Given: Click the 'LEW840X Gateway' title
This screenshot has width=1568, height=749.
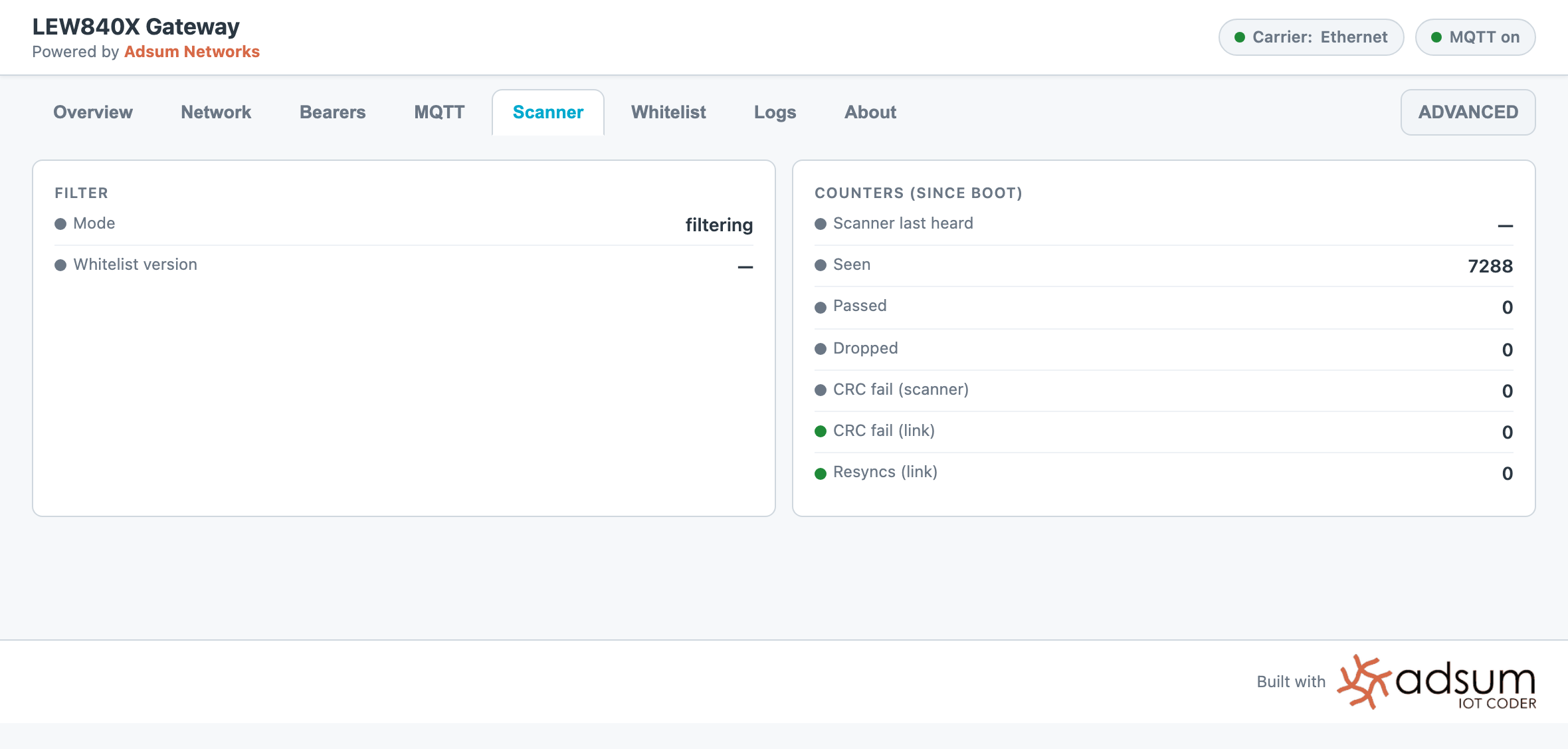Looking at the screenshot, I should pos(136,27).
